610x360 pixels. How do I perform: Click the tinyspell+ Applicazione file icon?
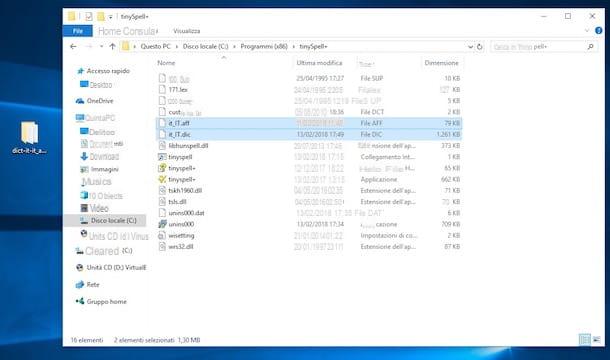tap(162, 179)
